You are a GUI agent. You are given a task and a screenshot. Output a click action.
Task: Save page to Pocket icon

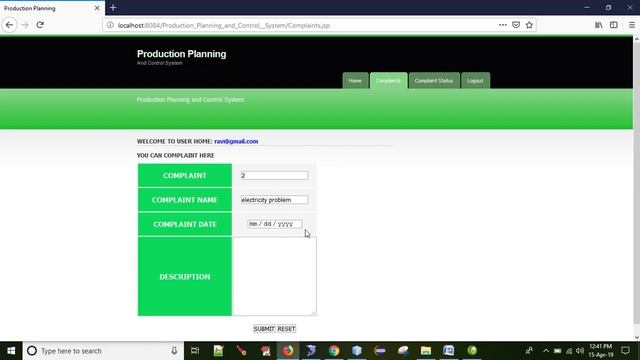pyautogui.click(x=516, y=25)
